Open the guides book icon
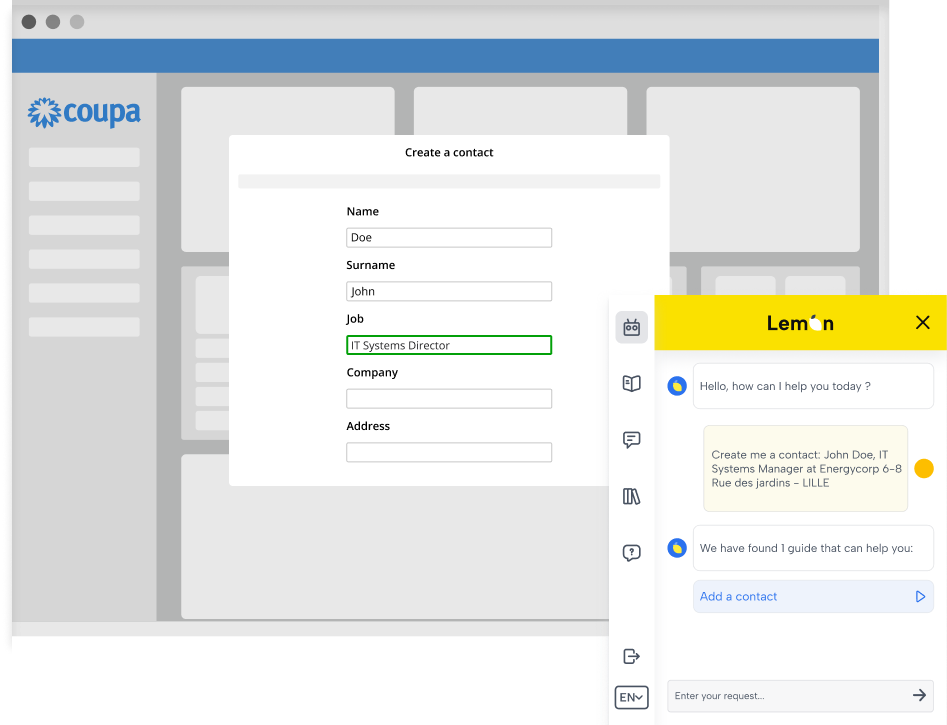947x725 pixels. click(x=631, y=383)
